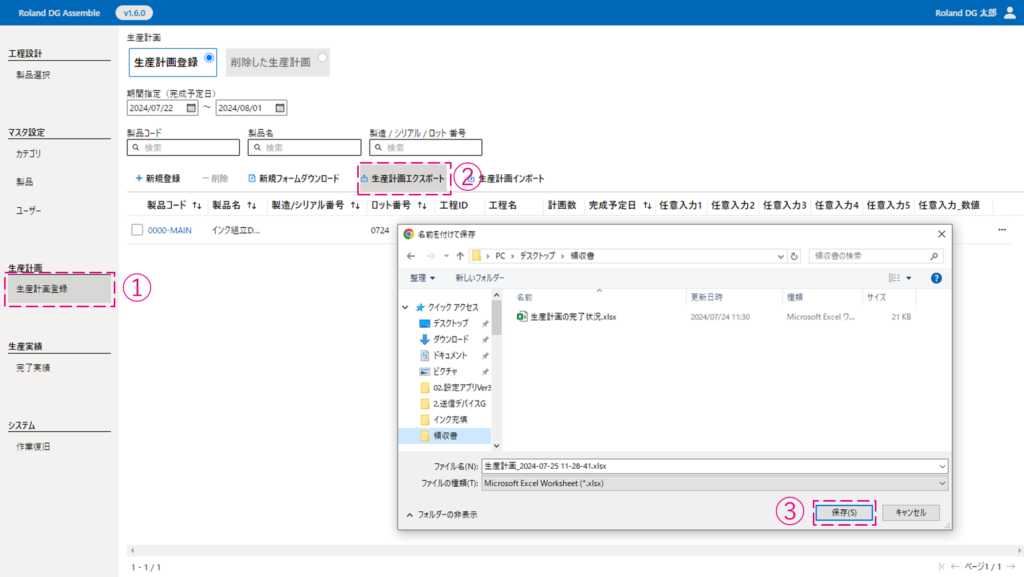Open the end date calendar picker

pos(279,108)
